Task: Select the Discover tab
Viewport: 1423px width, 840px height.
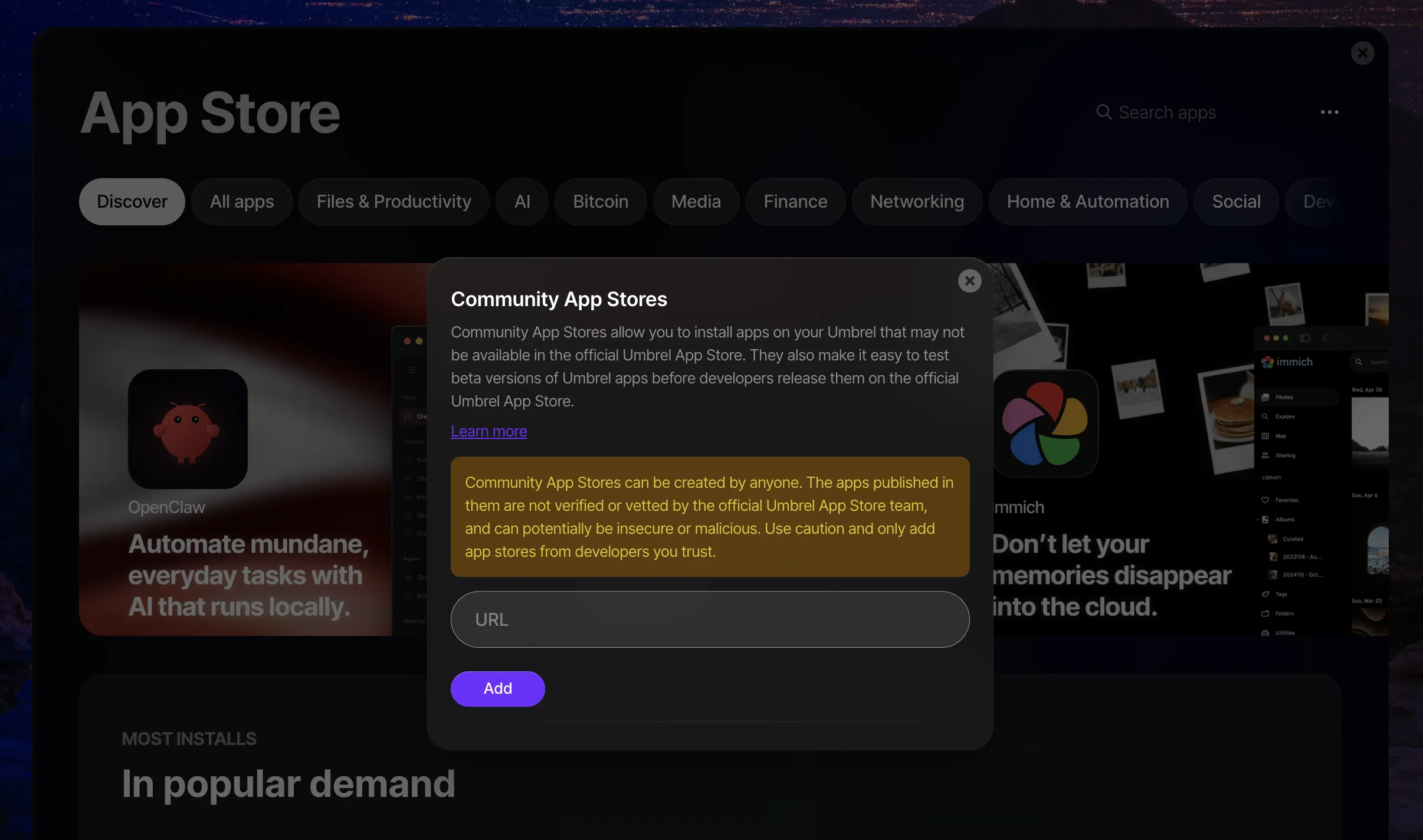Action: tap(132, 202)
